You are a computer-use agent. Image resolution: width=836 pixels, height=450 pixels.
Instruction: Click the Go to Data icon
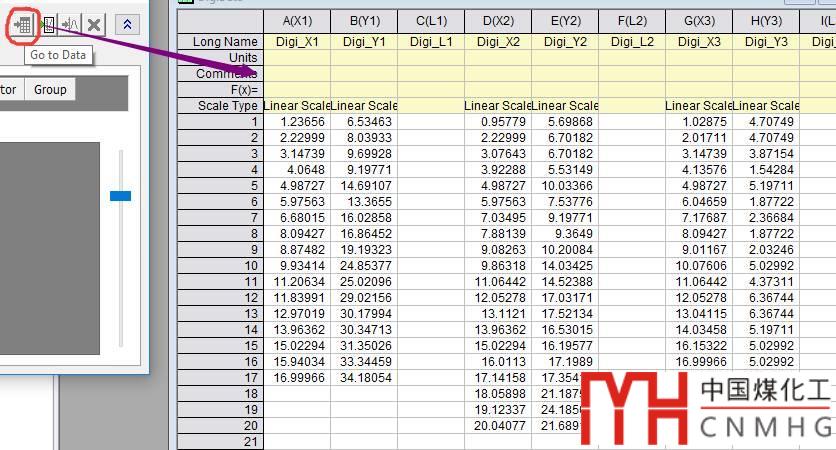23,25
